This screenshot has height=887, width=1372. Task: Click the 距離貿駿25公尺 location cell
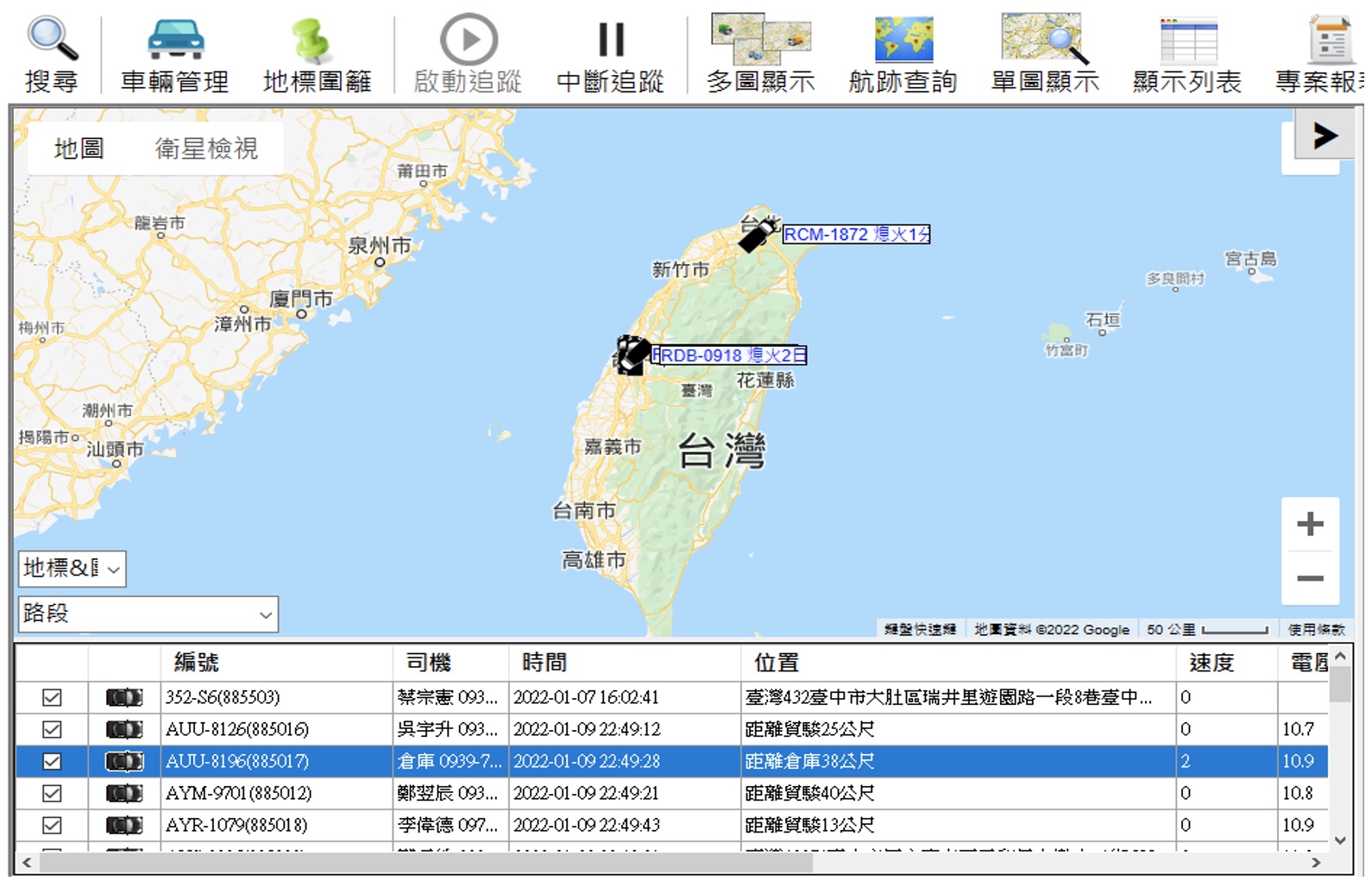point(959,729)
